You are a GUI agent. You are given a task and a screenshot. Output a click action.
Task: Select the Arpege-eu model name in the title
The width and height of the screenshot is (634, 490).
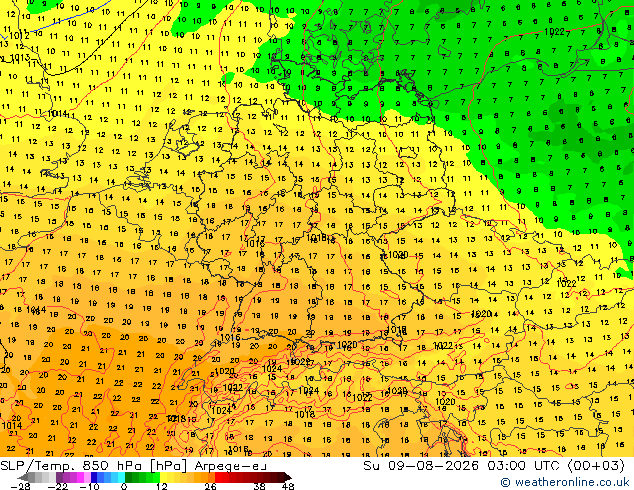click(x=230, y=466)
